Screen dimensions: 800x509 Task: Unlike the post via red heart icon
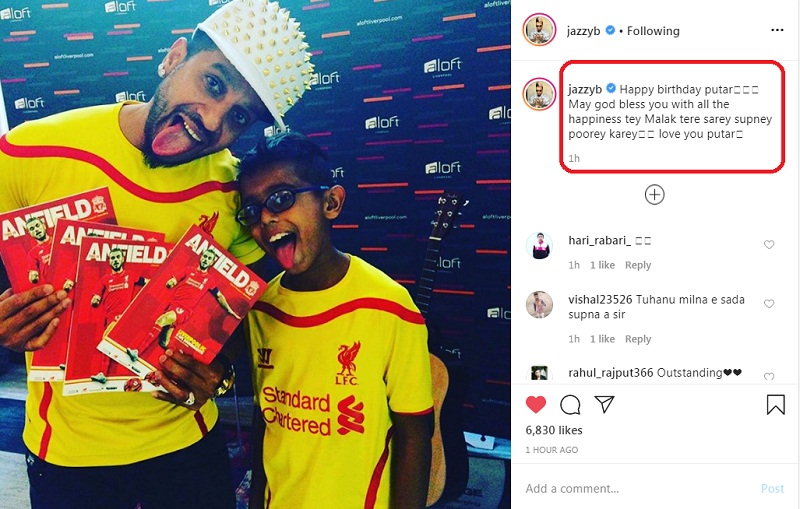(536, 404)
